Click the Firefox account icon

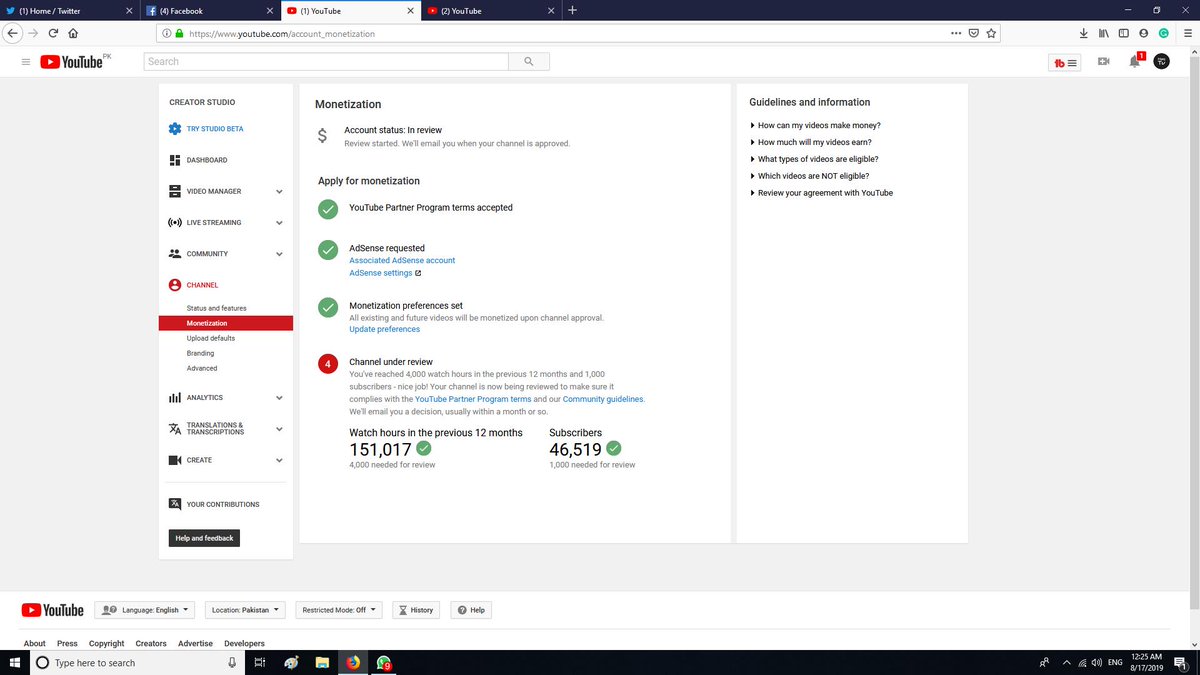coord(1144,32)
